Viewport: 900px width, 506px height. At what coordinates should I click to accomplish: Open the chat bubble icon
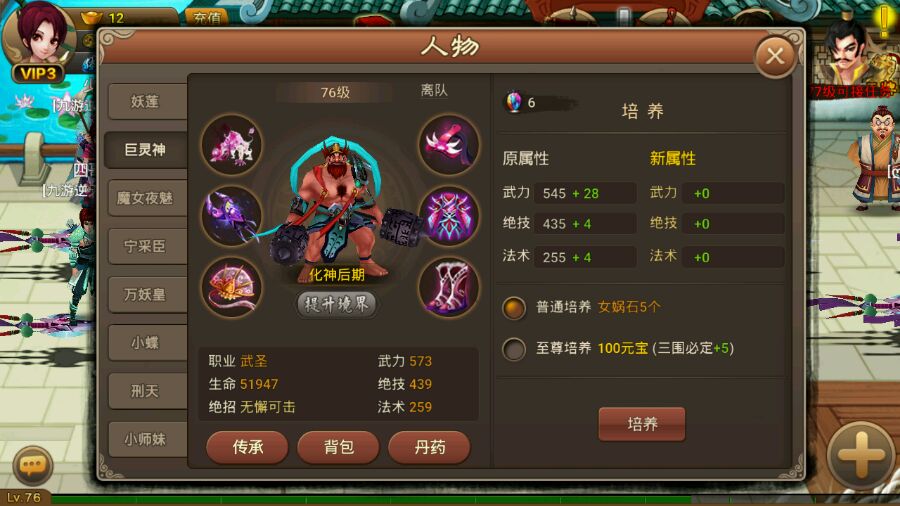pyautogui.click(x=32, y=465)
